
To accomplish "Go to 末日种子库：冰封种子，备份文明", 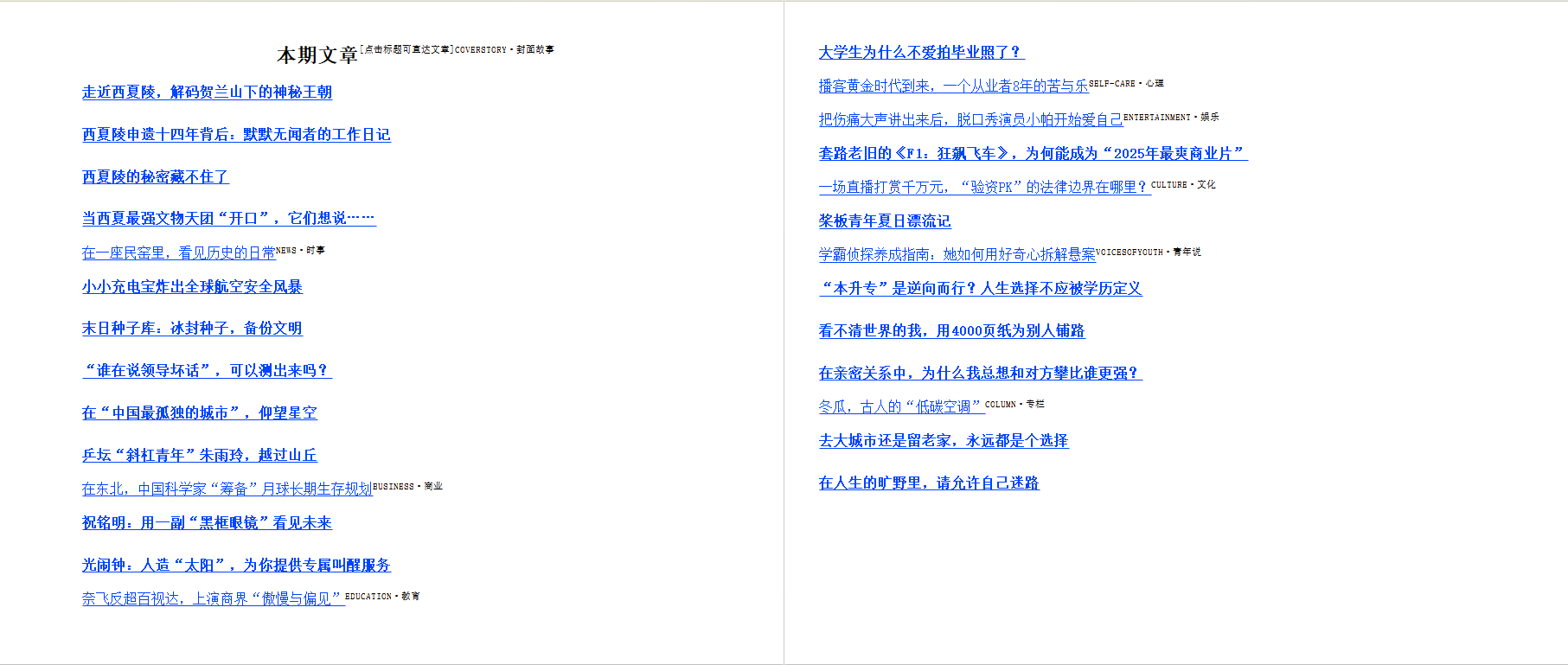I will (192, 329).
